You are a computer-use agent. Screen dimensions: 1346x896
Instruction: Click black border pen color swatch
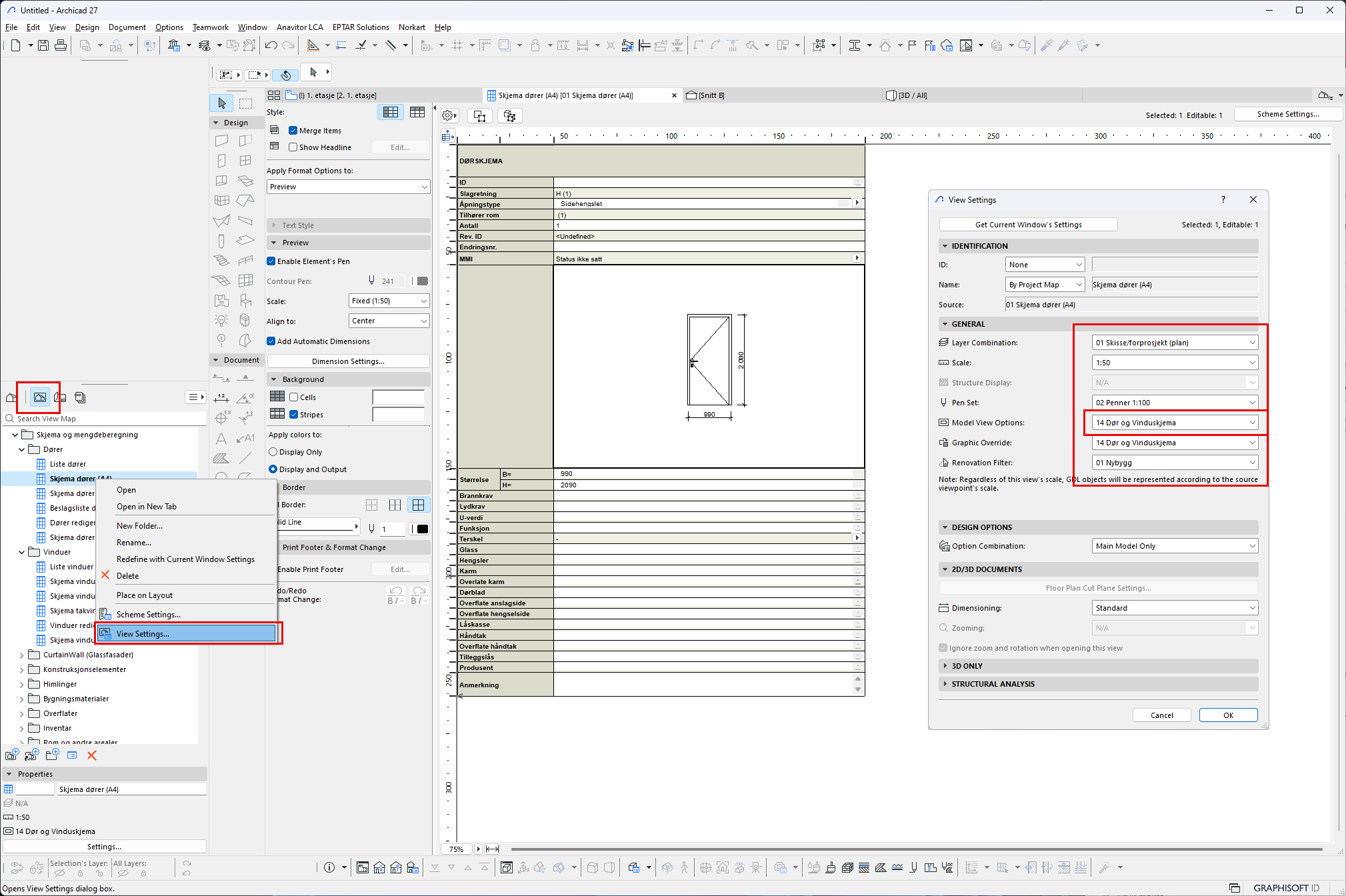pyautogui.click(x=422, y=529)
